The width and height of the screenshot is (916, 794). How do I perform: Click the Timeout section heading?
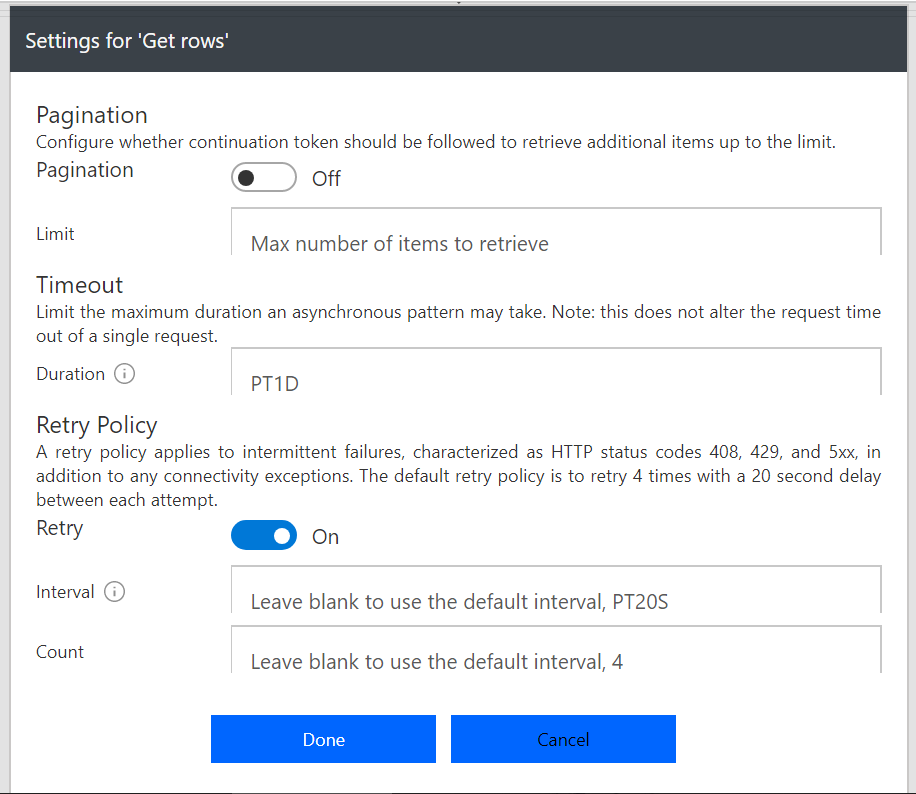click(x=80, y=284)
